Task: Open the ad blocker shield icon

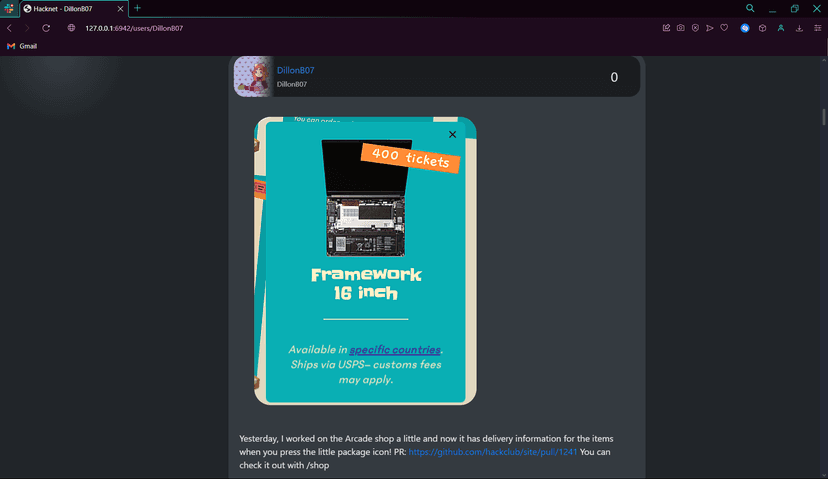Action: tap(695, 28)
